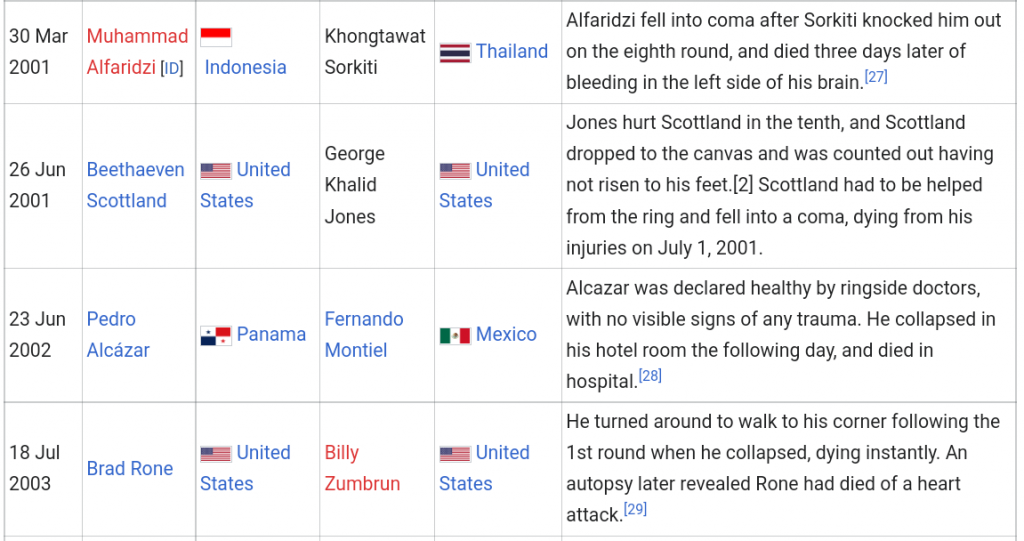
Task: Click the US flag beside Brad Rone
Action: [216, 453]
